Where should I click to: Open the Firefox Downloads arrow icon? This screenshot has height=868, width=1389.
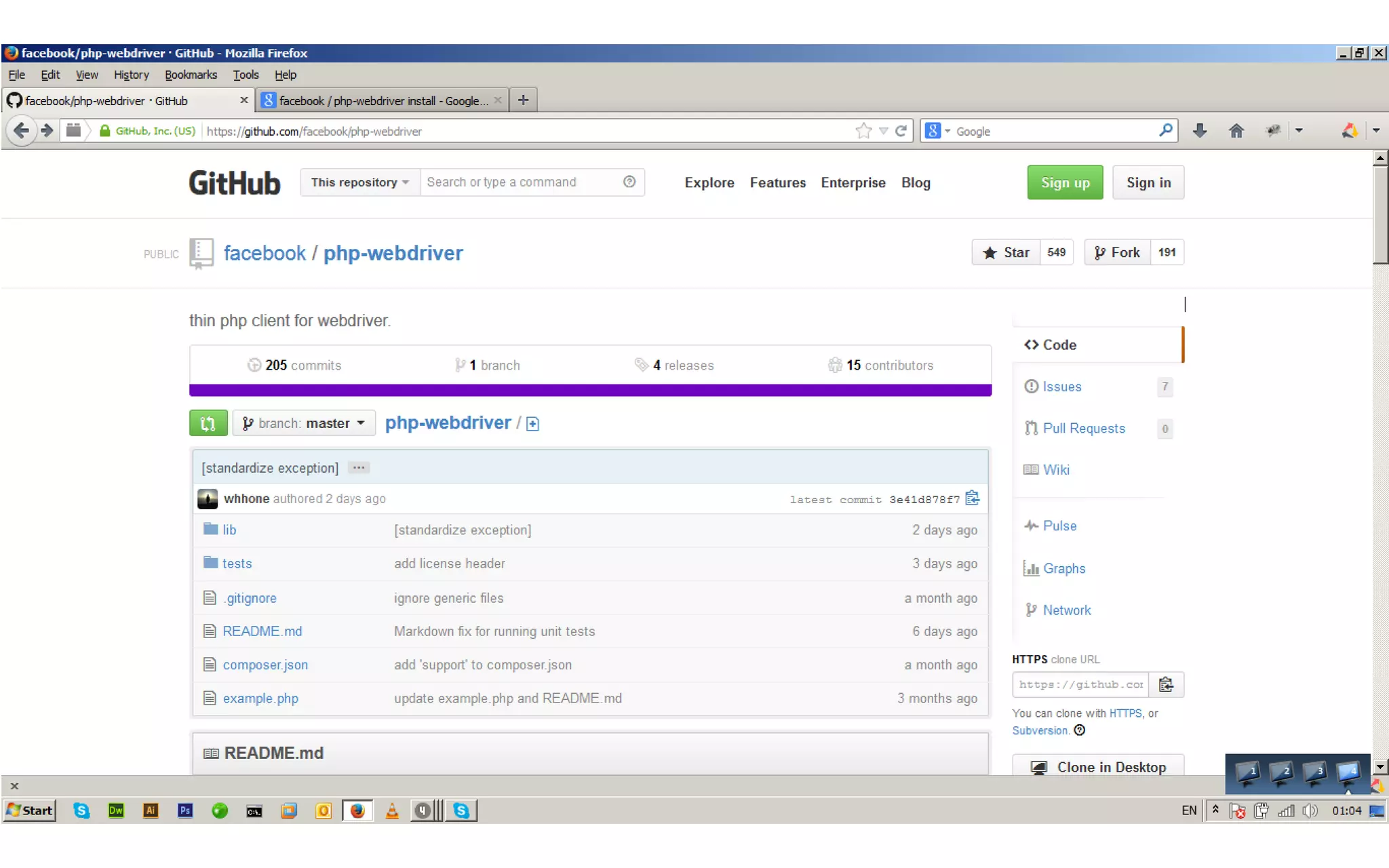coord(1199,131)
